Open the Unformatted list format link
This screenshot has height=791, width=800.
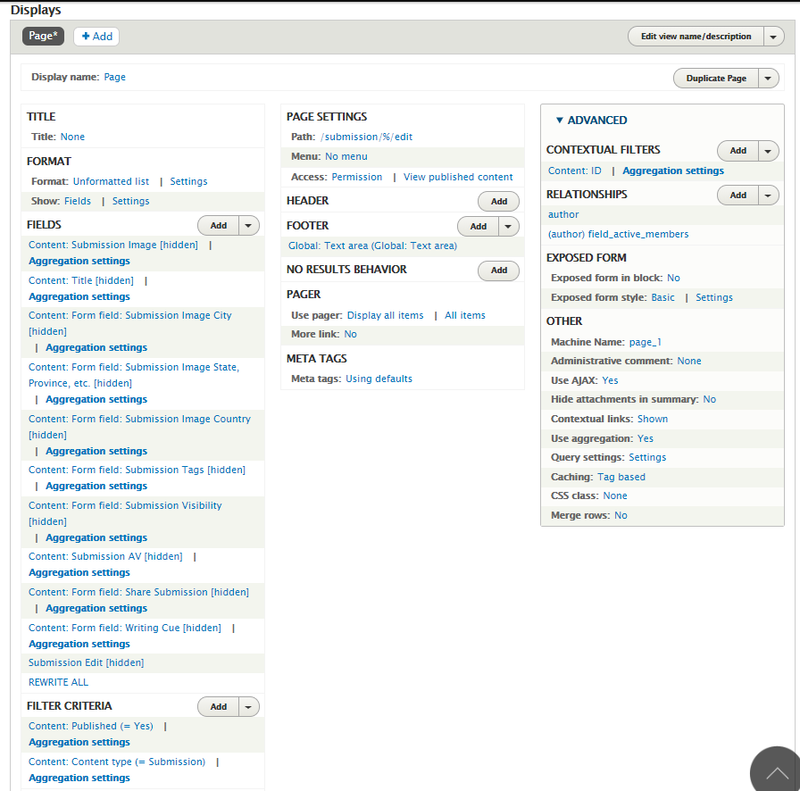111,182
